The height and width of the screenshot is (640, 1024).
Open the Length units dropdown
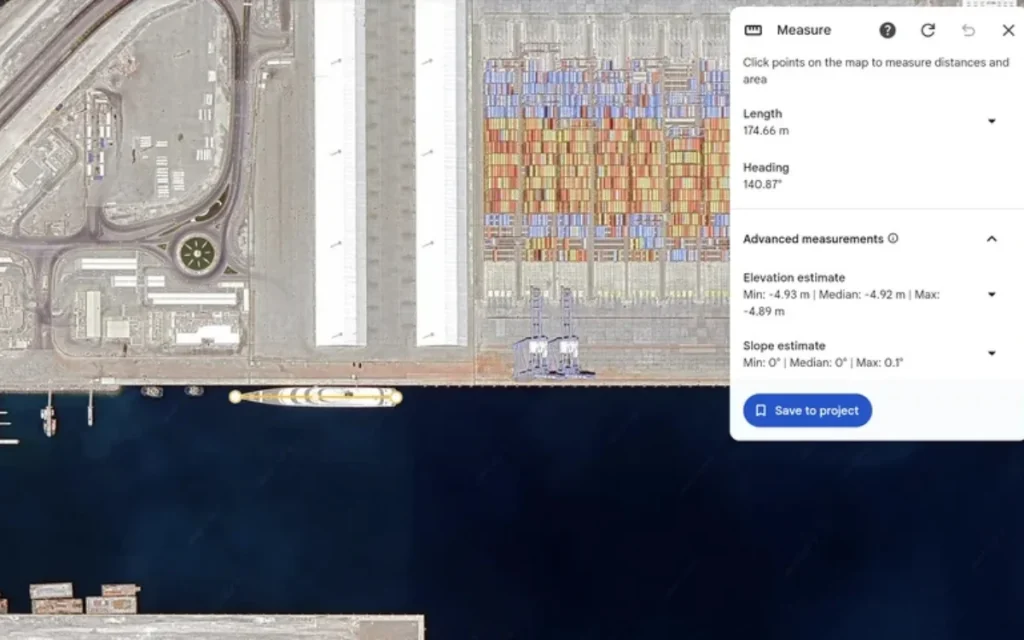pyautogui.click(x=991, y=121)
